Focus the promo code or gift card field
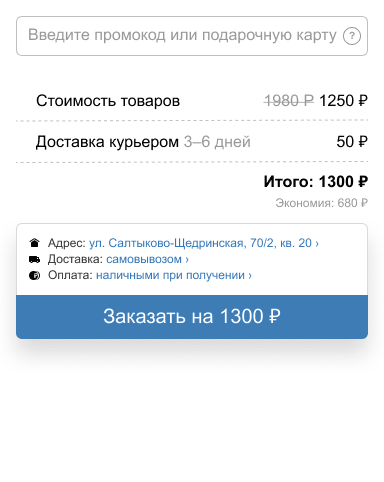The height and width of the screenshot is (482, 384). pyautogui.click(x=192, y=36)
